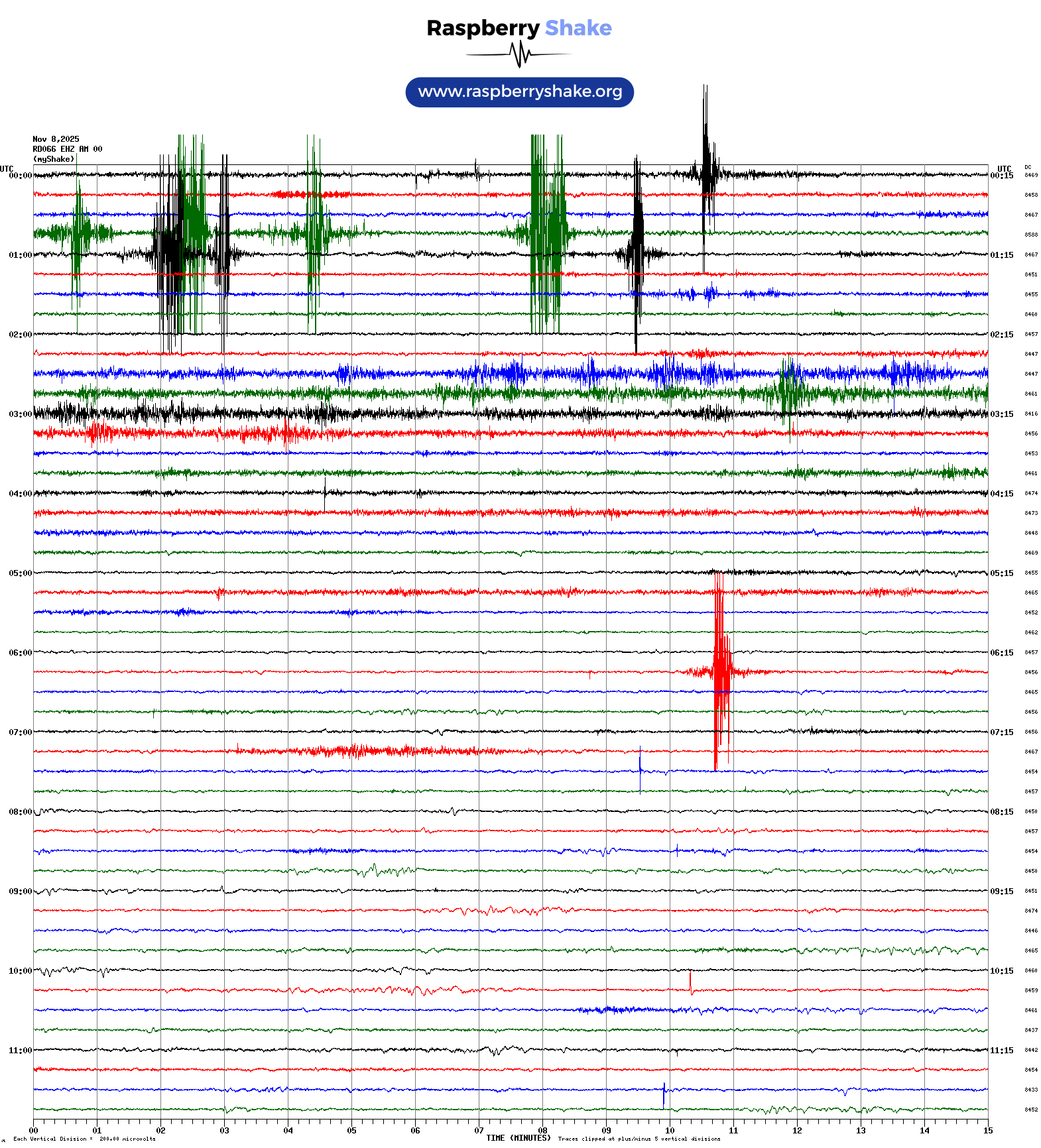Click the 10:15 label on right axis
This screenshot has height=1148, width=1041.
click(x=1001, y=971)
